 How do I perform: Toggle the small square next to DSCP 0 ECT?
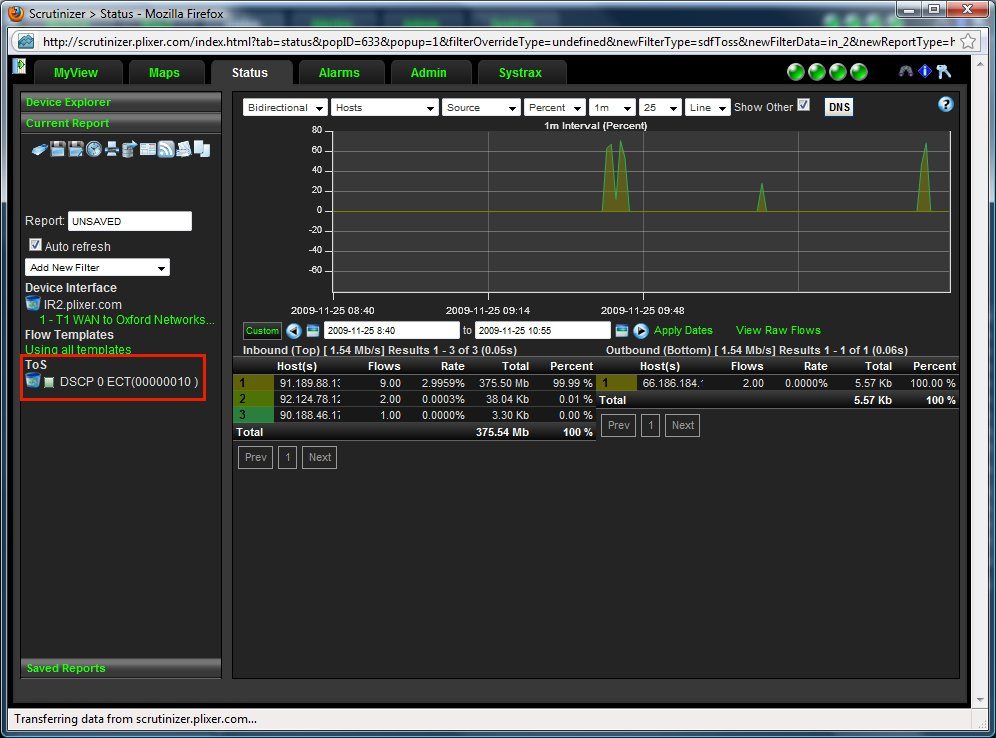pos(49,382)
